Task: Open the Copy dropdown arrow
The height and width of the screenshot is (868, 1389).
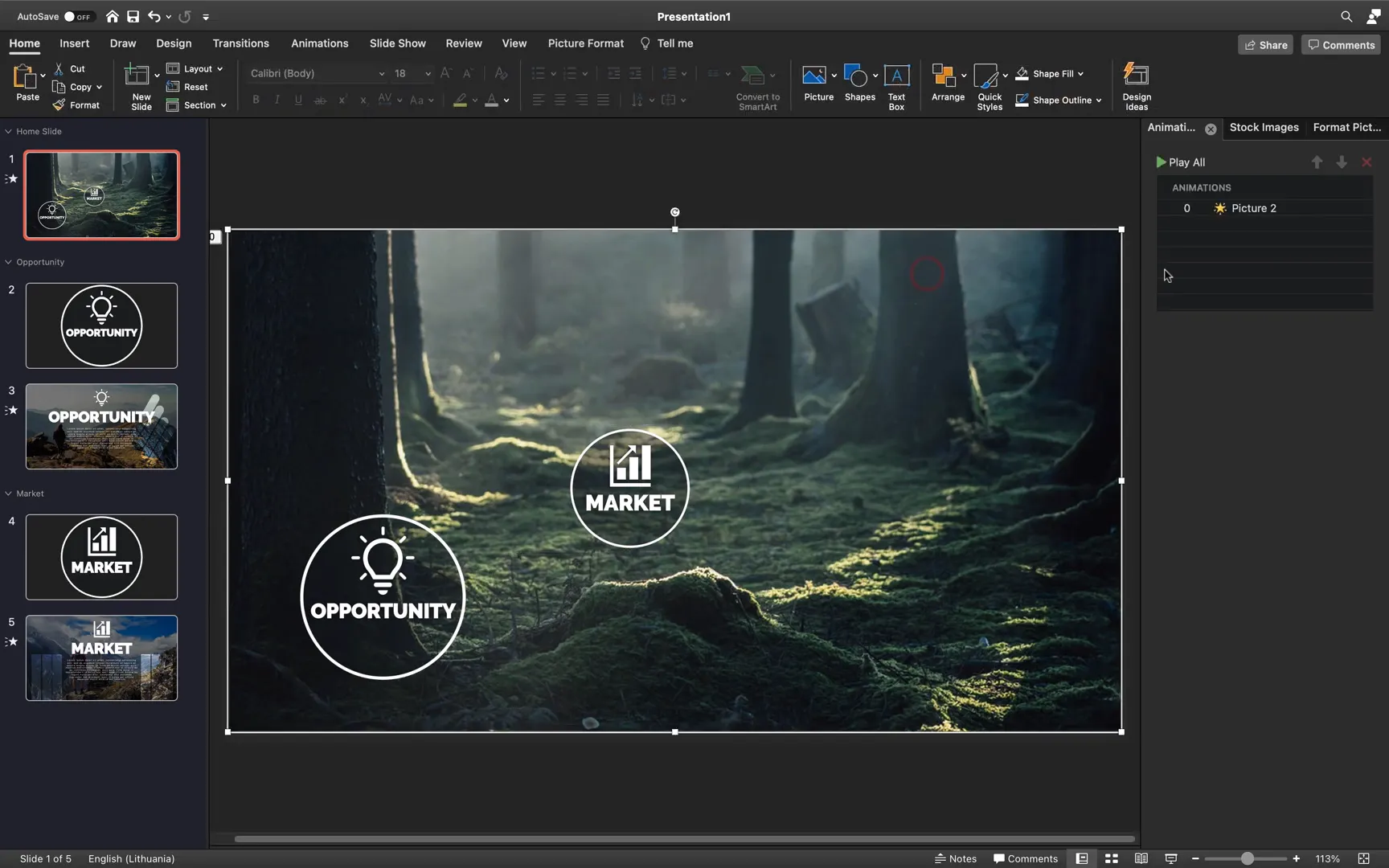Action: coord(99,87)
